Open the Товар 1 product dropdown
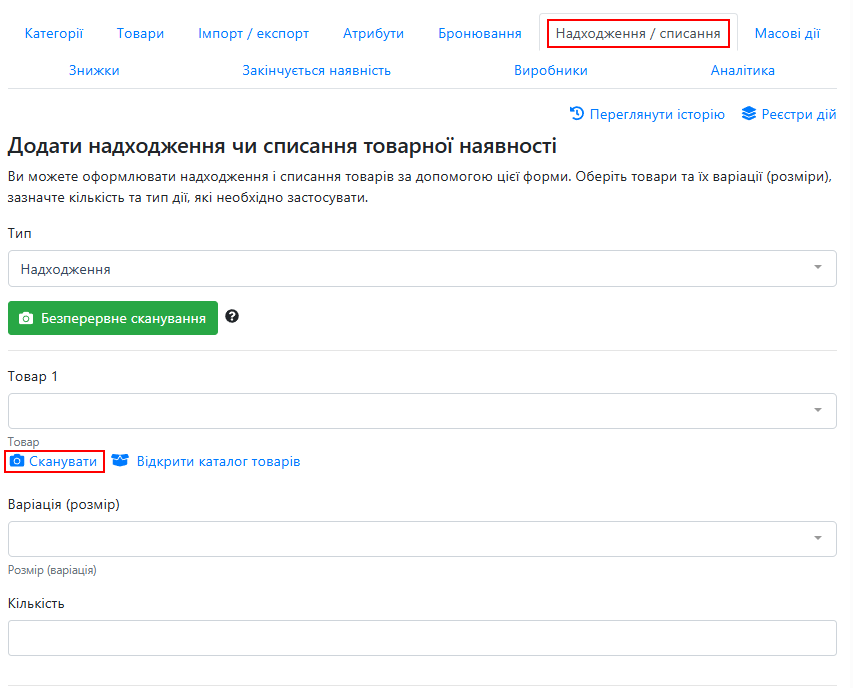The height and width of the screenshot is (688, 853). [x=422, y=411]
